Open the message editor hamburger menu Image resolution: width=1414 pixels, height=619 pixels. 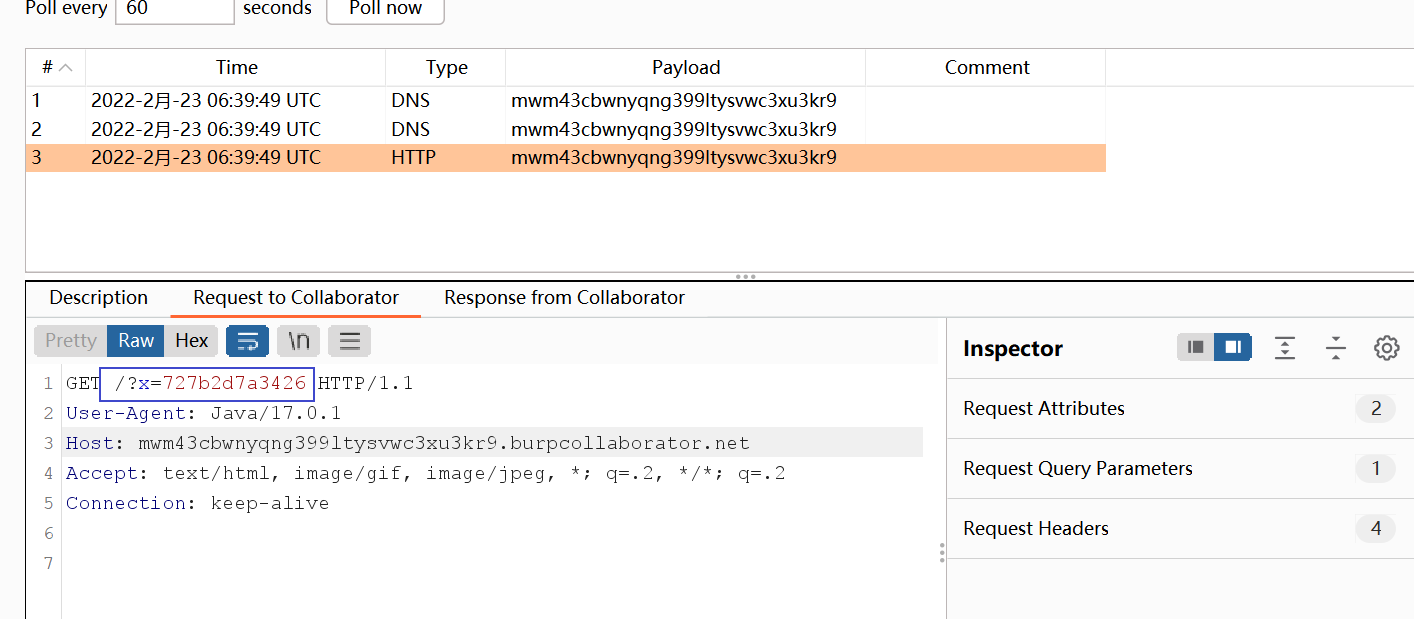pos(349,341)
